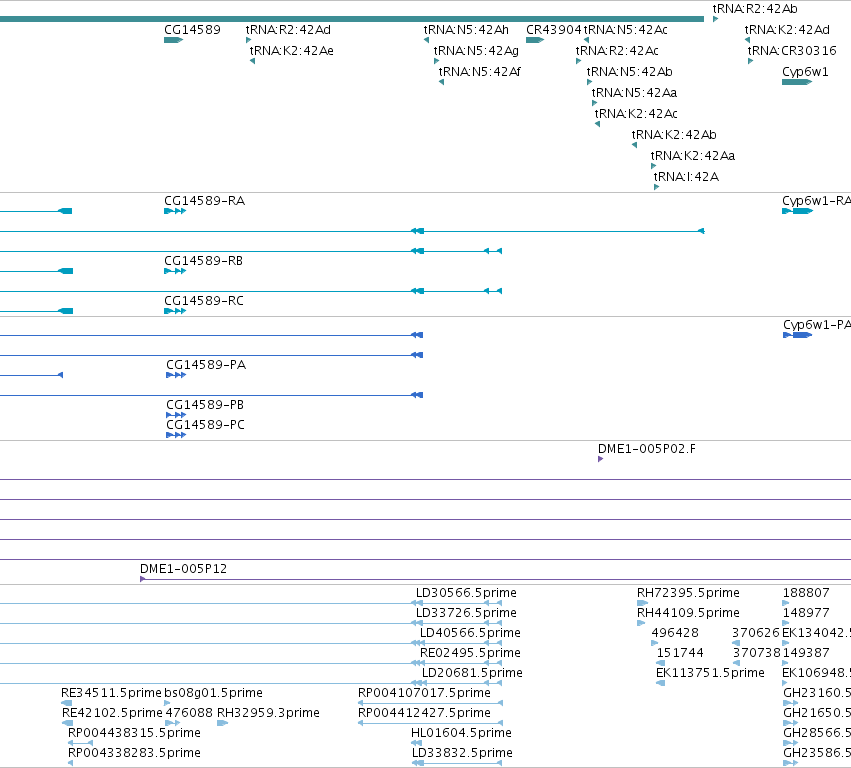The height and width of the screenshot is (768, 851).
Task: Select the CG14589-RB transcript glyph
Action: [x=175, y=271]
